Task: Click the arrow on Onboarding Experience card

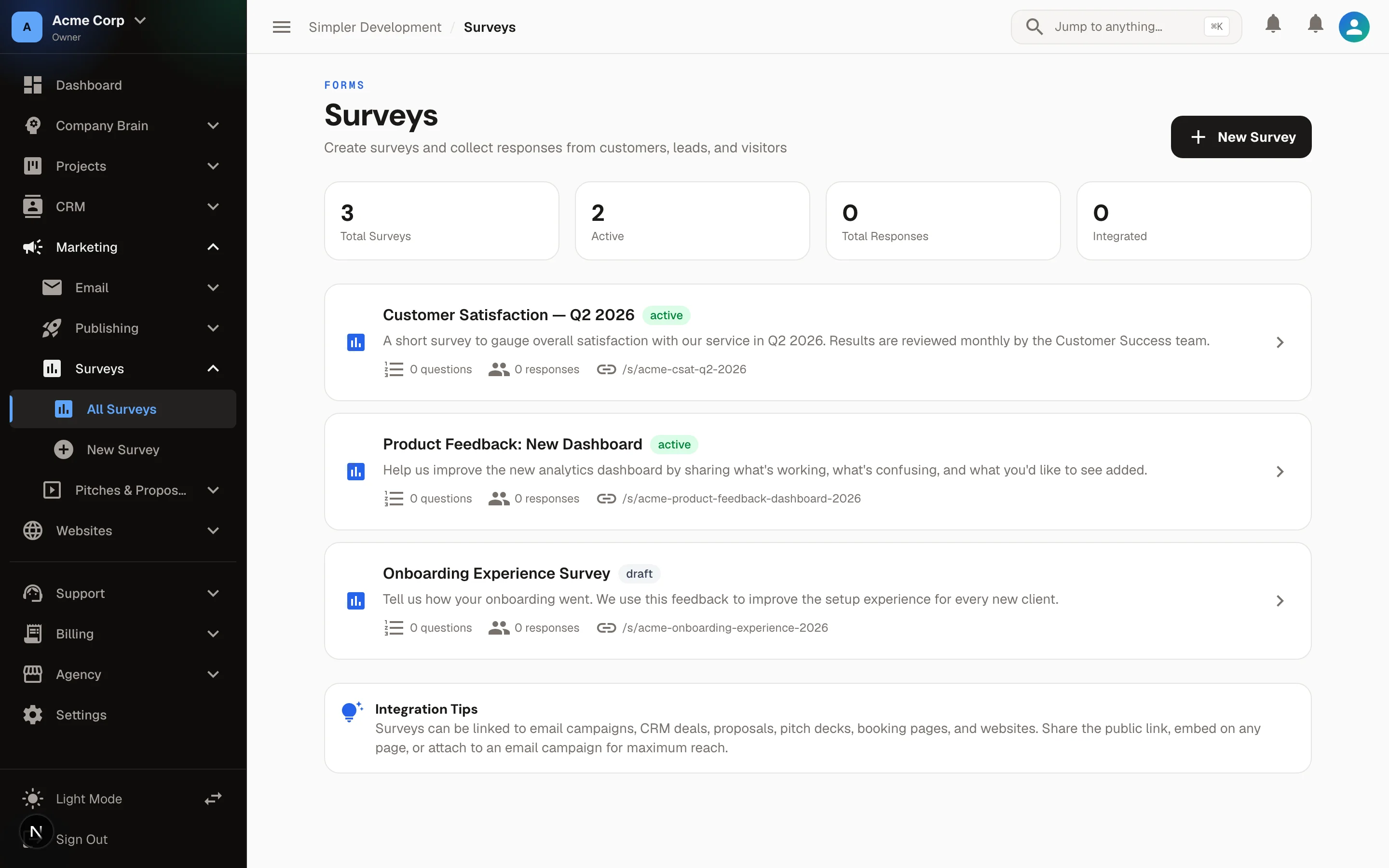Action: (1280, 600)
